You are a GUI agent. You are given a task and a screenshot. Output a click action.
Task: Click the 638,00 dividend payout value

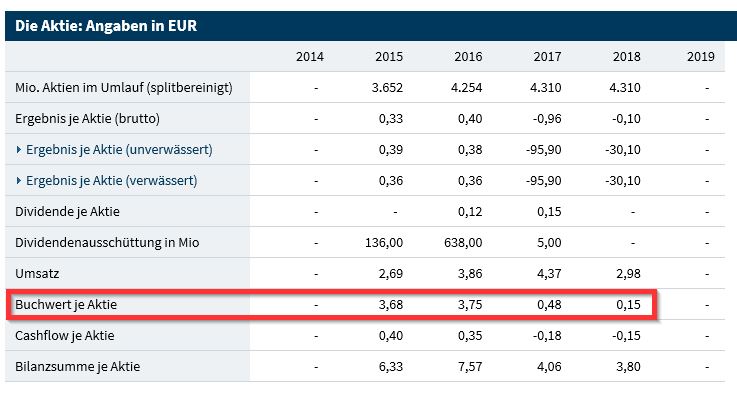click(463, 242)
